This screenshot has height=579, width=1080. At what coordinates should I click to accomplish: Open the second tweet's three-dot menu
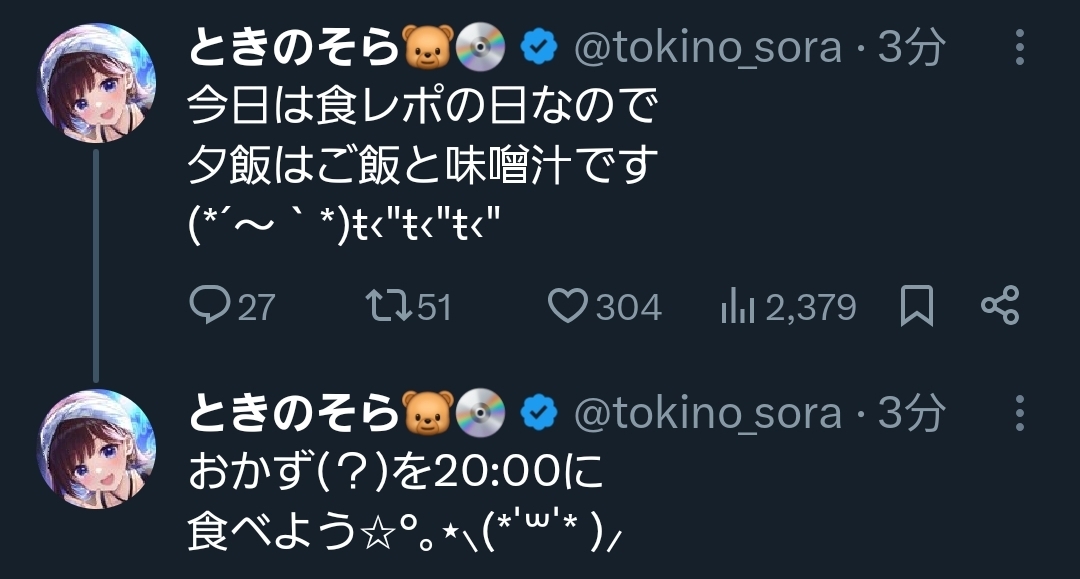click(x=1020, y=413)
